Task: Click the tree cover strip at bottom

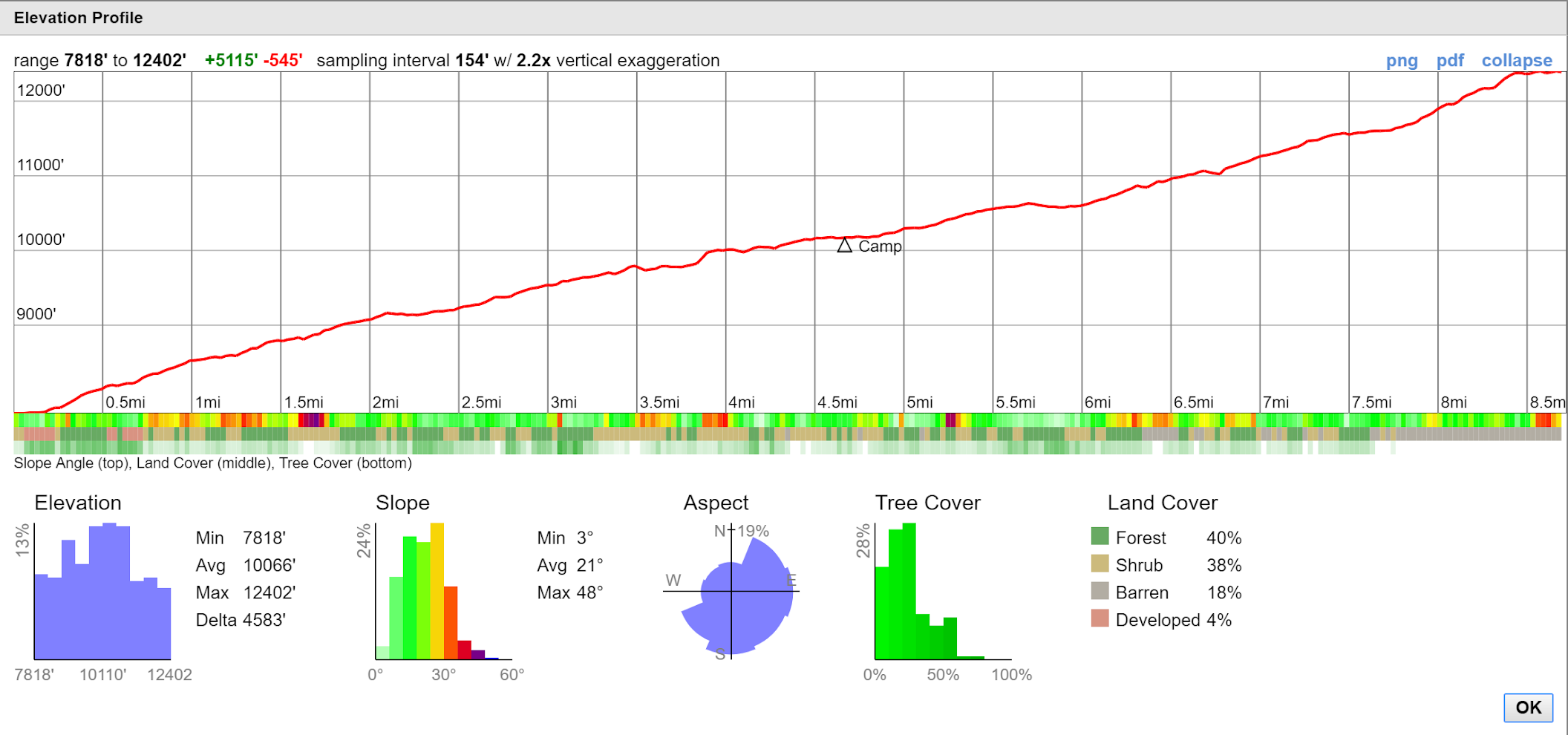Action: pos(788,448)
